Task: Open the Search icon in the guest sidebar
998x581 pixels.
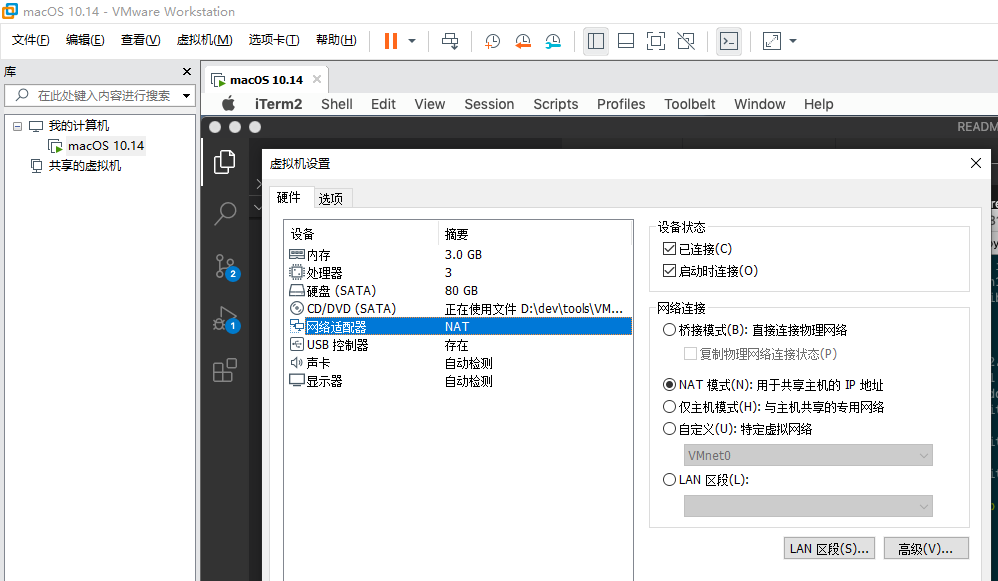Action: pos(225,213)
